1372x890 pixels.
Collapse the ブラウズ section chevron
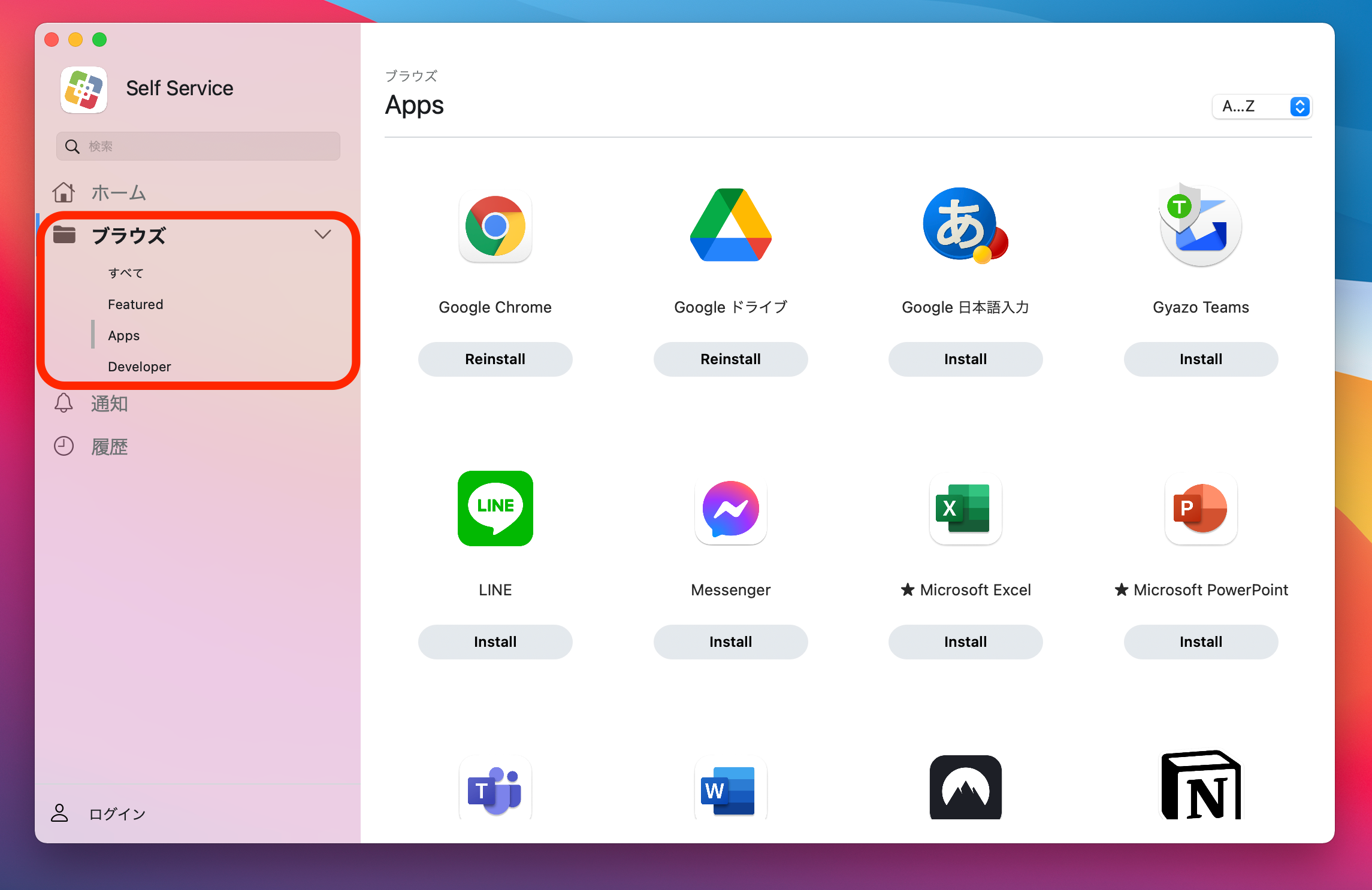[x=322, y=234]
